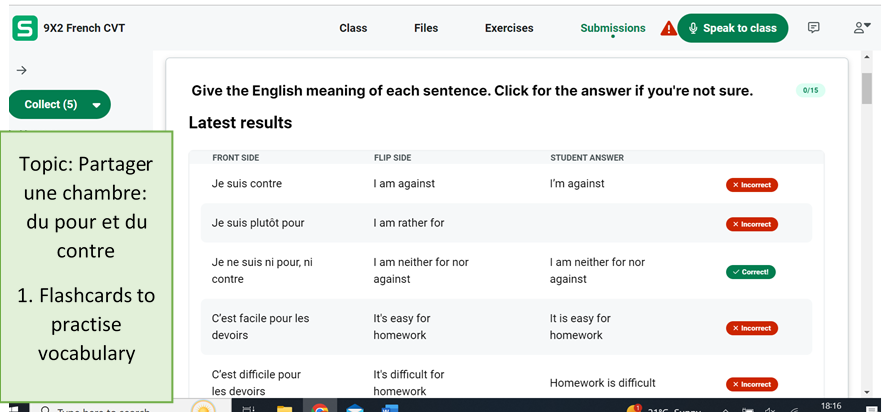Open Word from the taskbar
Screen dimensions: 885x414
[390, 409]
